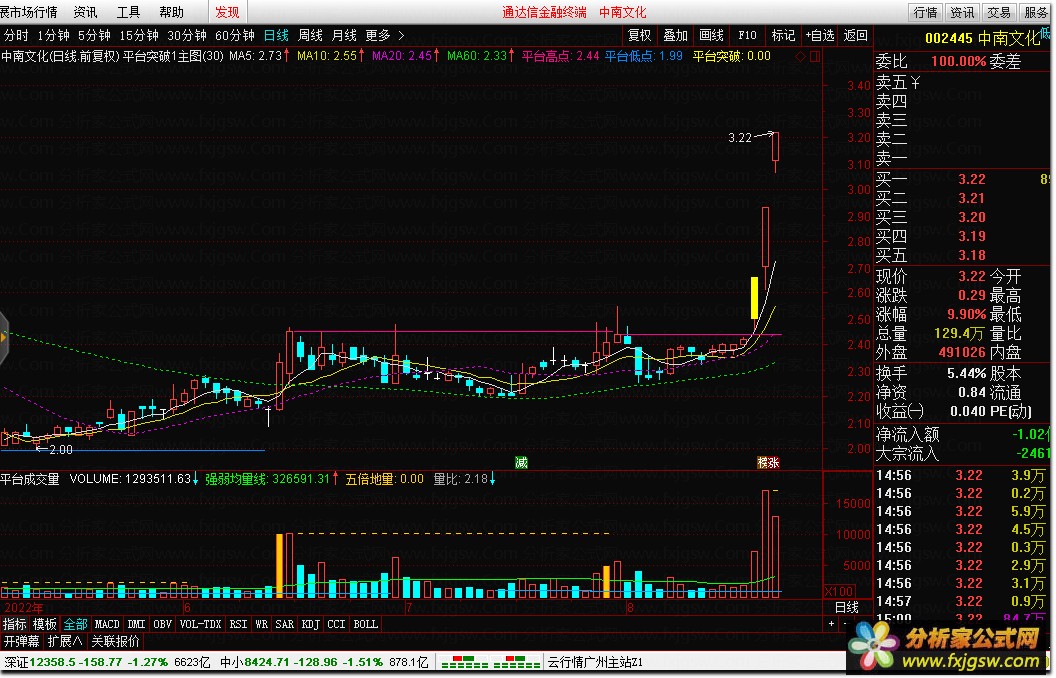Screen dimensions: 1056x678
Task: Click the green 减 marker on the chart
Action: point(521,463)
